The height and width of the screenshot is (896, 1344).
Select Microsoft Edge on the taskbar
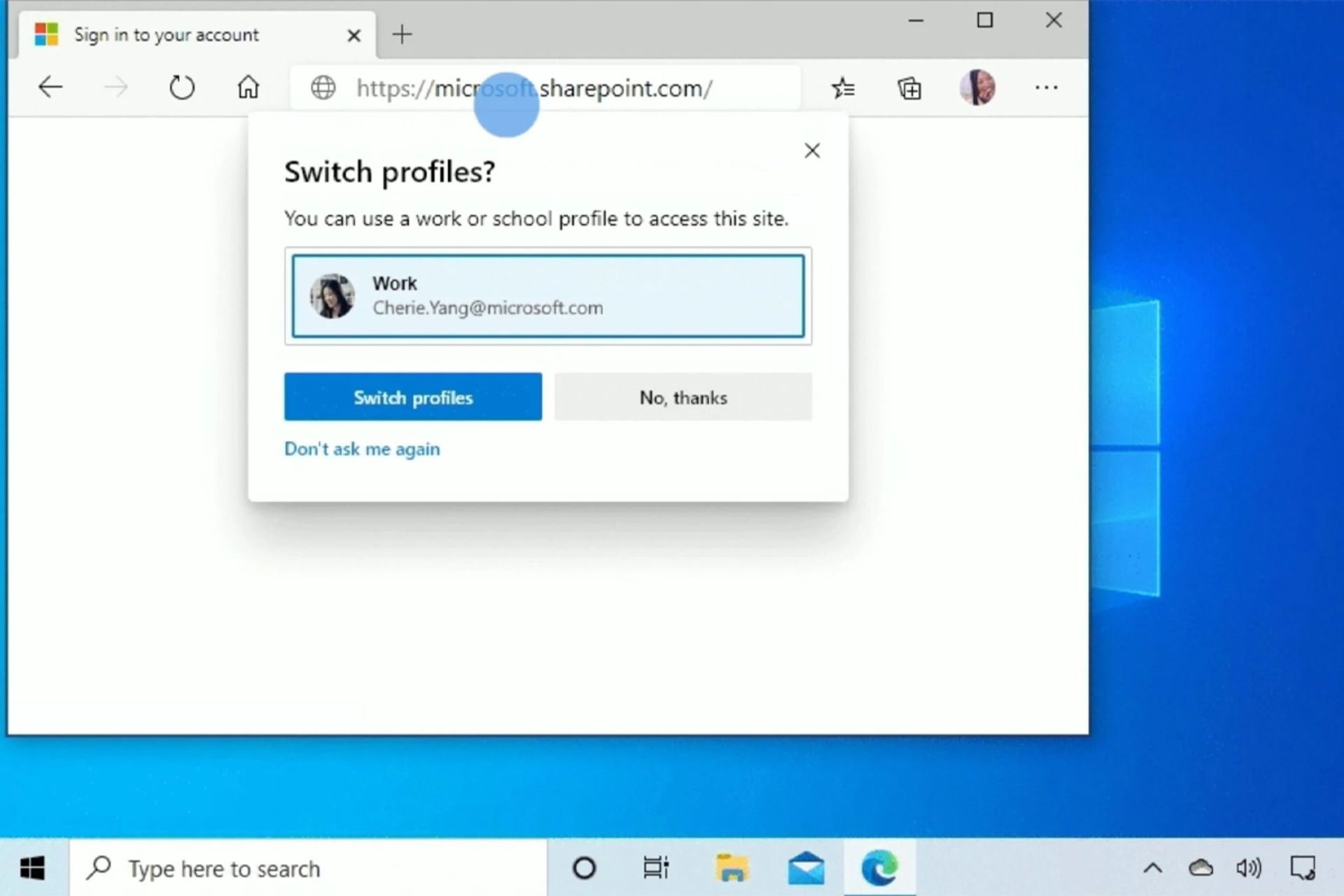(880, 868)
